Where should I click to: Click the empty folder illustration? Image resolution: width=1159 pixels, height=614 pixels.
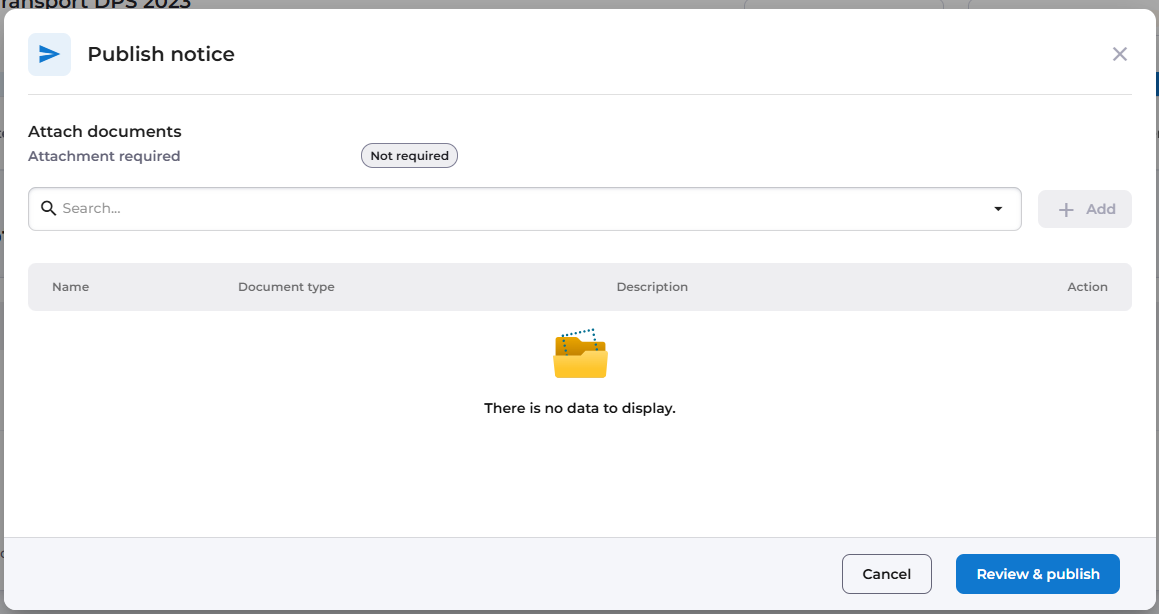pos(580,353)
